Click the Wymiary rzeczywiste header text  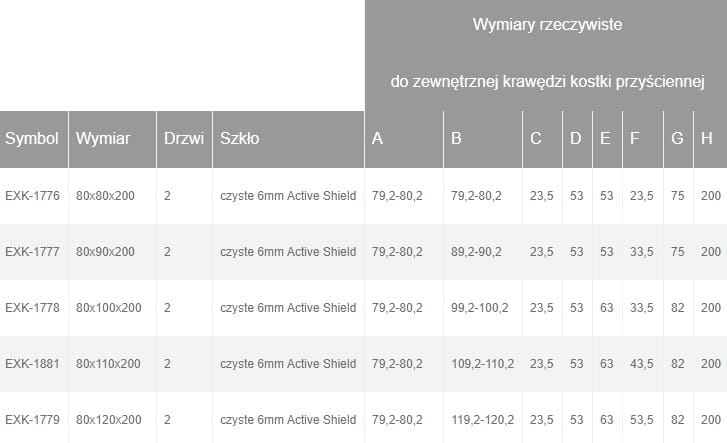click(547, 24)
